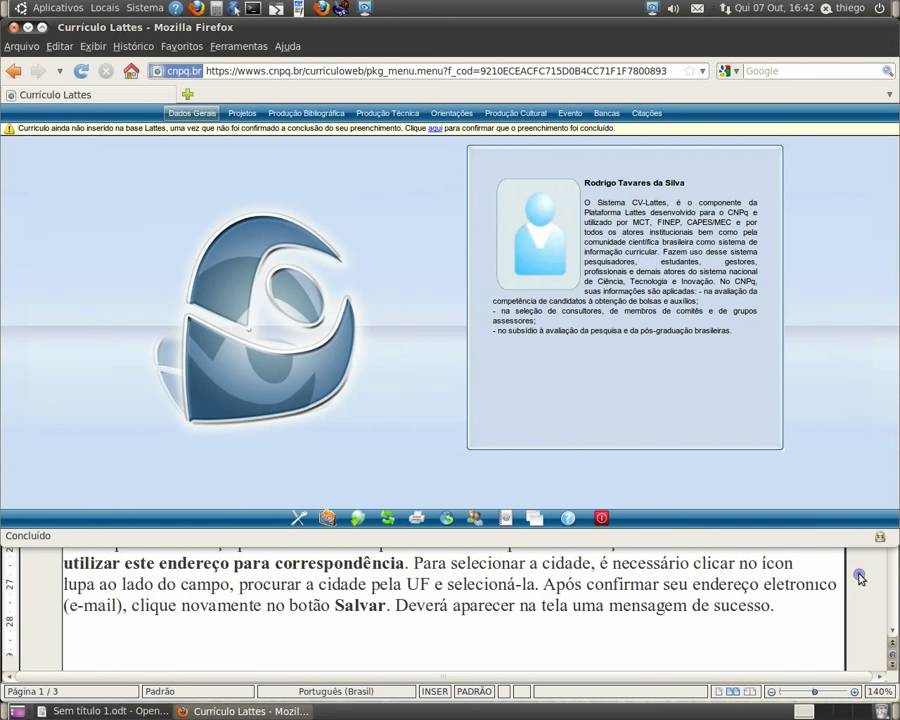Select single-page view layout in the Writer status bar

point(718,691)
